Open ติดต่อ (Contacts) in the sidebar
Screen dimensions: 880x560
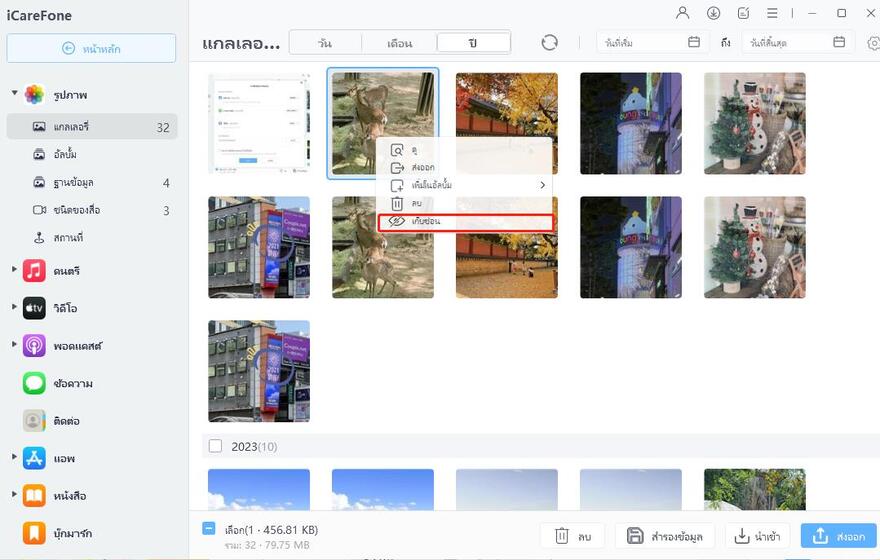click(x=51, y=421)
